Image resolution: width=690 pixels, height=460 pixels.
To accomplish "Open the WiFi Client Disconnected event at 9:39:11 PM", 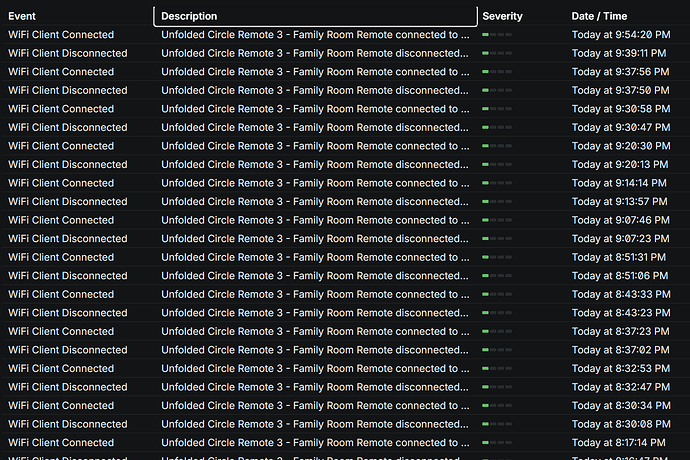I will pyautogui.click(x=68, y=53).
